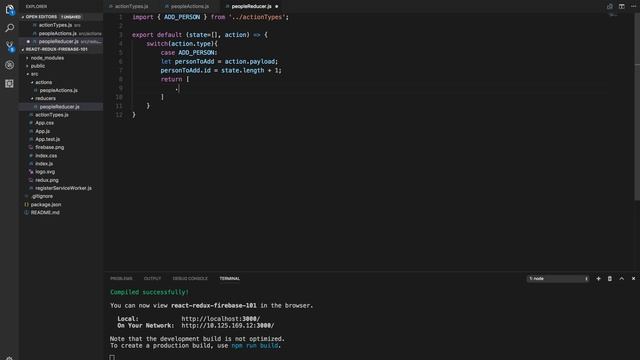
Task: Open peopleActions.js in Open Editors list
Action: click(60, 33)
